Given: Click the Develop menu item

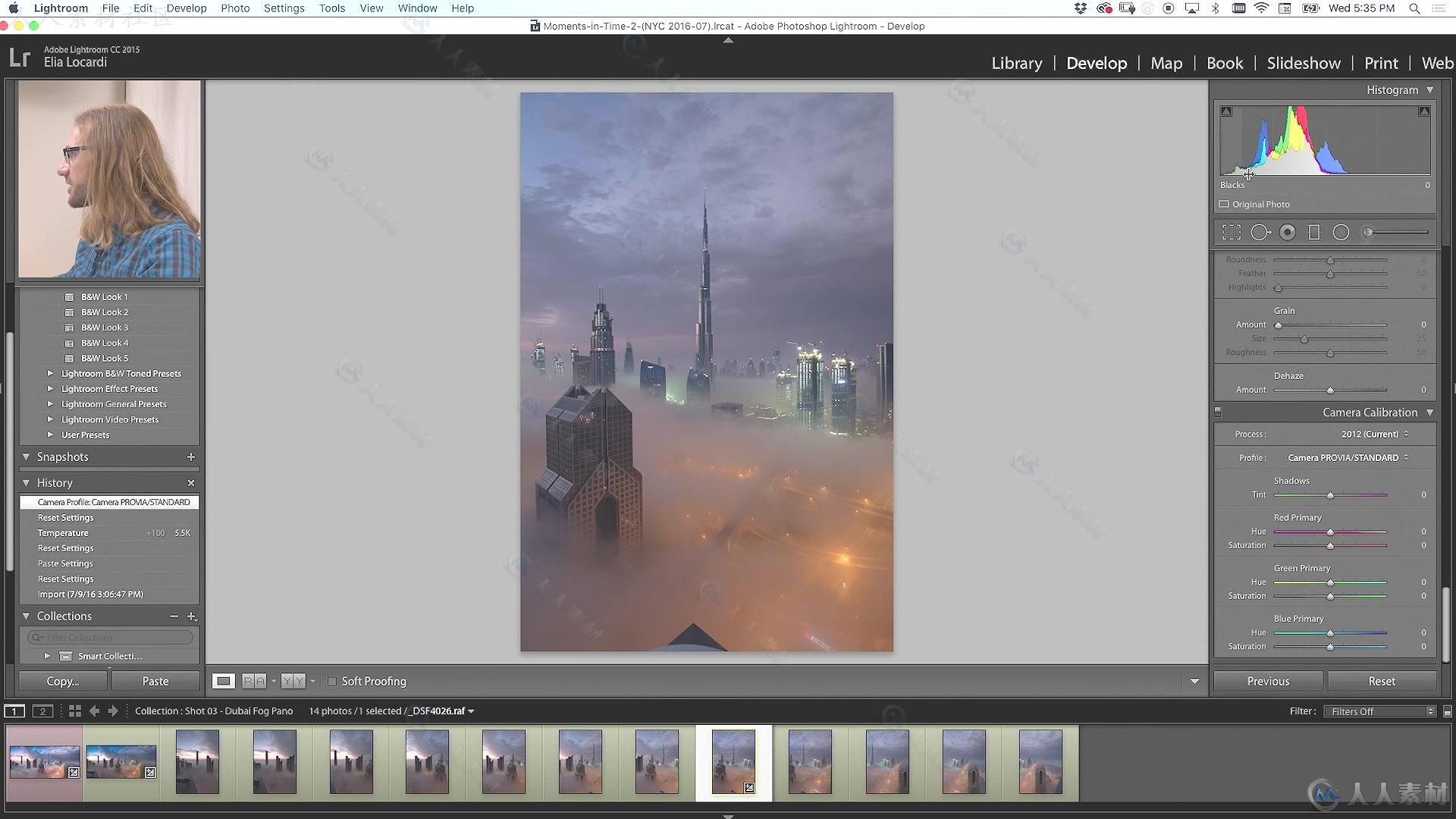Looking at the screenshot, I should click(x=187, y=8).
